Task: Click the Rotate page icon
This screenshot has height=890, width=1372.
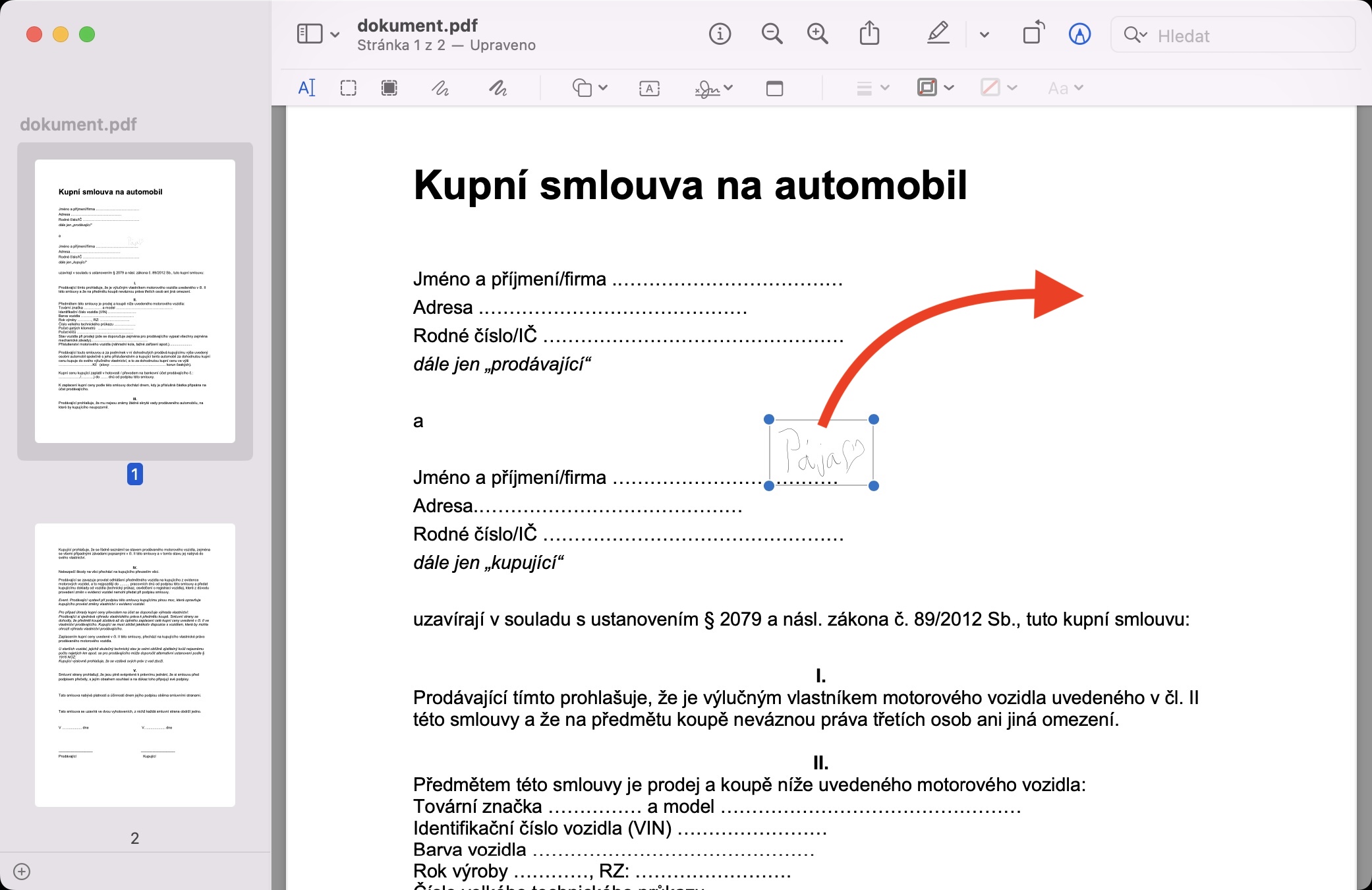Action: click(x=1033, y=34)
